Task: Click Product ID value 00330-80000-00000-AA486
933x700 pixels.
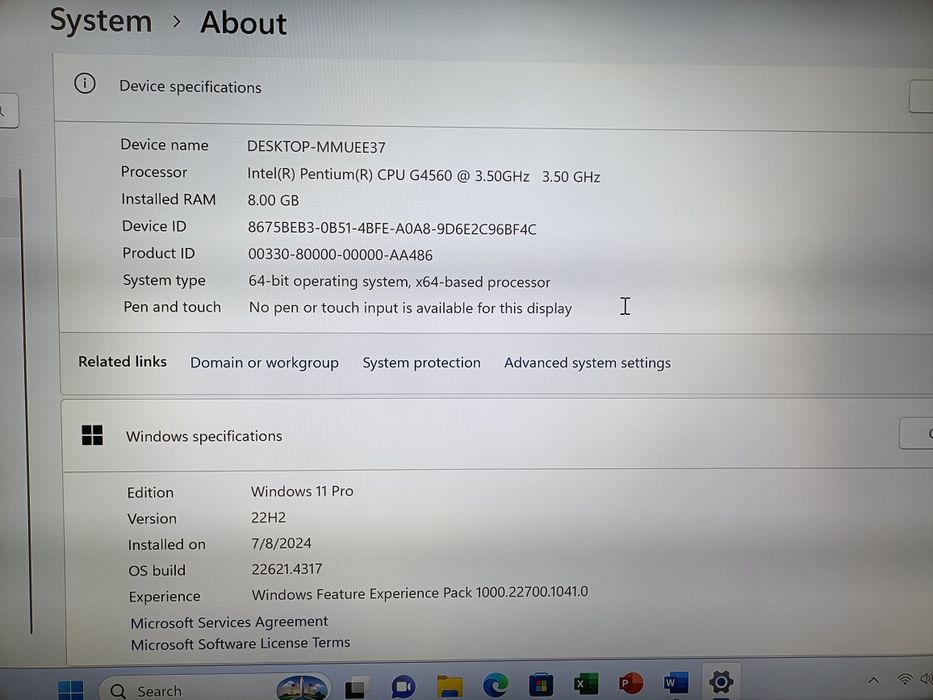Action: click(x=340, y=255)
